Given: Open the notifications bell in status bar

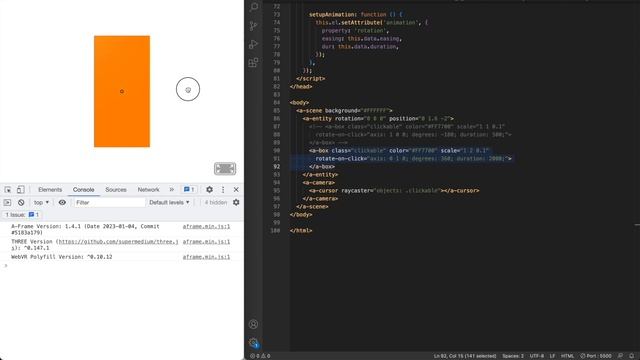Looking at the screenshot, I should click(632, 356).
